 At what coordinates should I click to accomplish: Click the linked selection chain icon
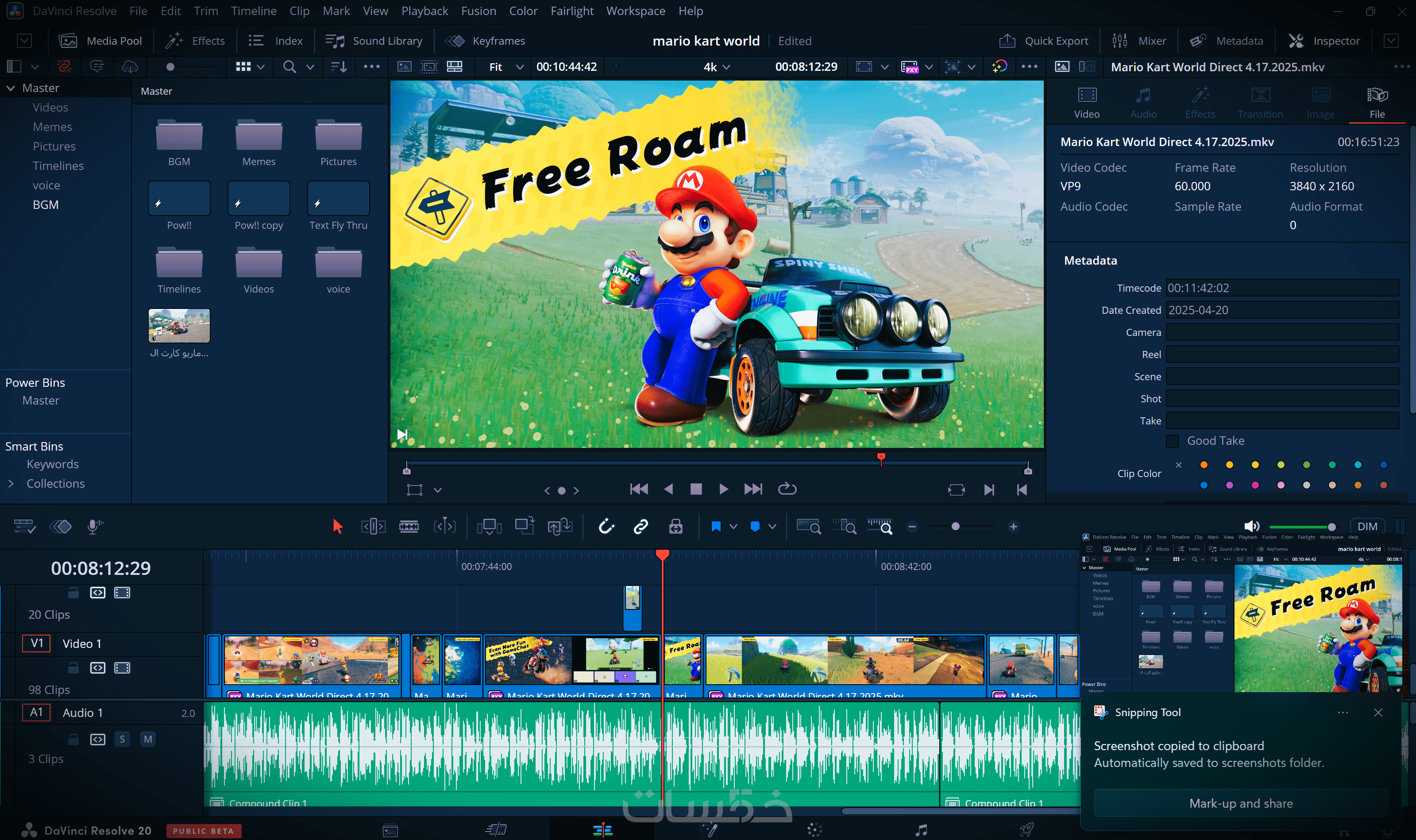(640, 527)
